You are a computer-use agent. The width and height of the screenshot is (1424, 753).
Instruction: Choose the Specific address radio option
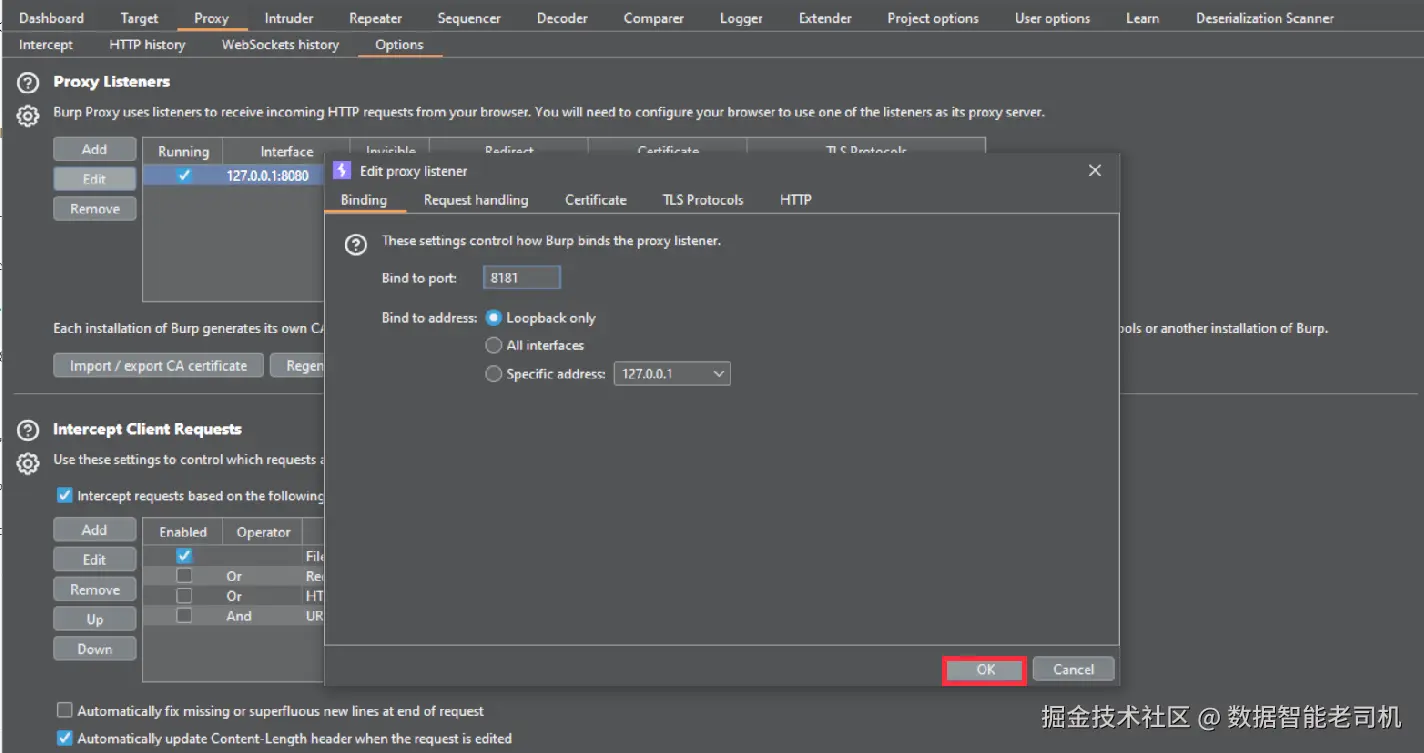coord(493,374)
